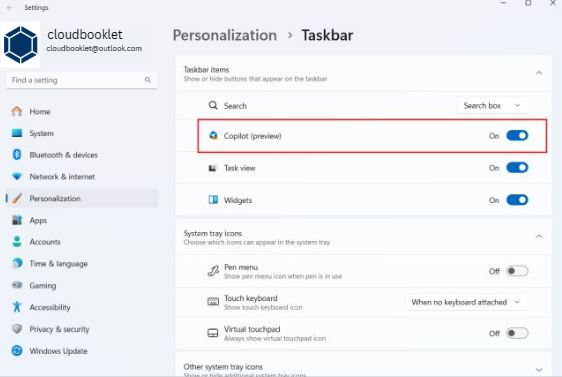This screenshot has height=377, width=562.
Task: Click the Bluetooth icon in sidebar
Action: point(16,154)
